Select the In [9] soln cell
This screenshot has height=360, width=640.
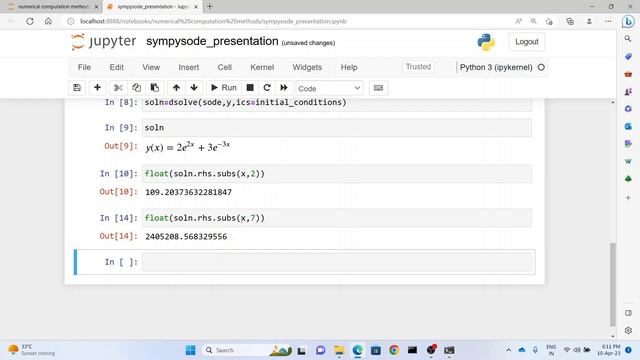(337, 128)
